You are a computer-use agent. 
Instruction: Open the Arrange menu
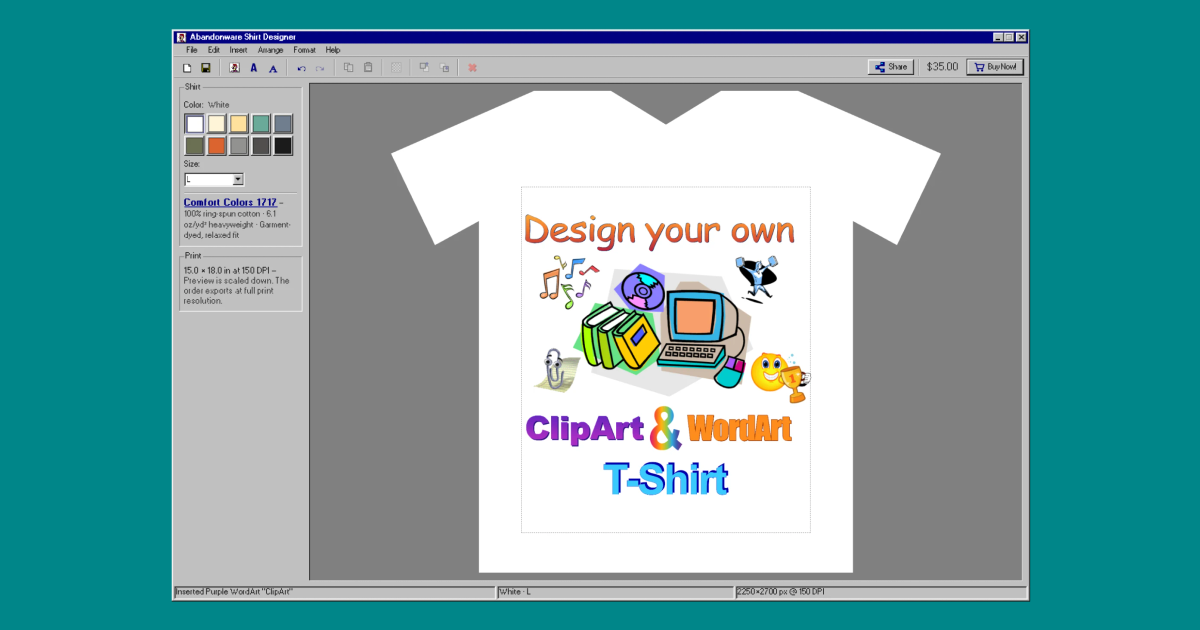[x=270, y=50]
